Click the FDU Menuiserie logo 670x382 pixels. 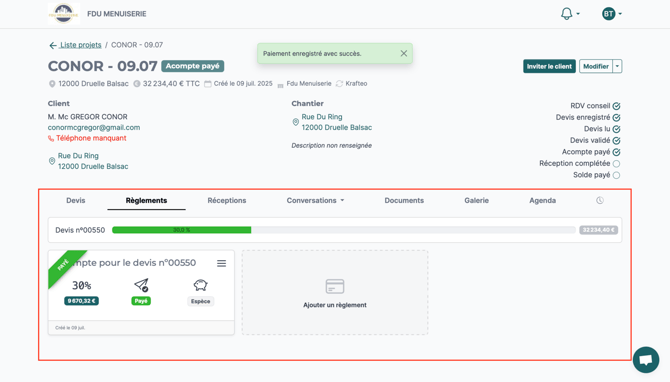pyautogui.click(x=64, y=13)
